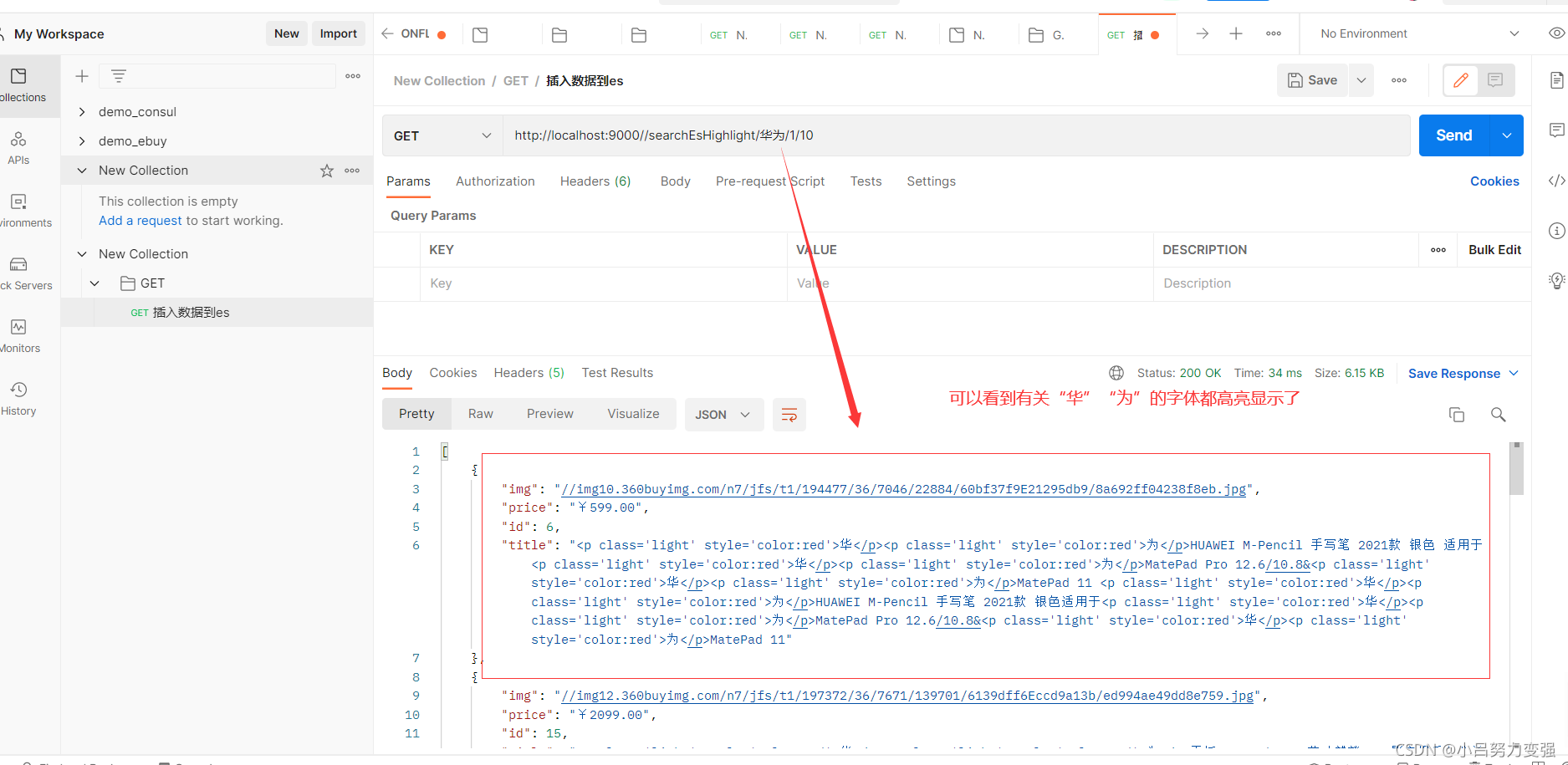Open the Monitors sidebar section
The width and height of the screenshot is (1568, 765).
[19, 336]
